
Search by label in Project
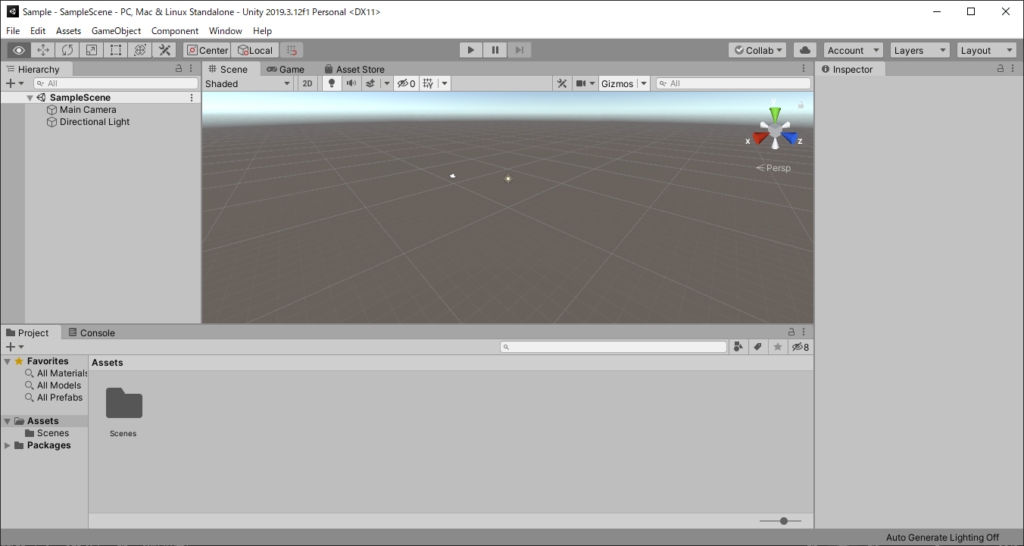coord(758,347)
